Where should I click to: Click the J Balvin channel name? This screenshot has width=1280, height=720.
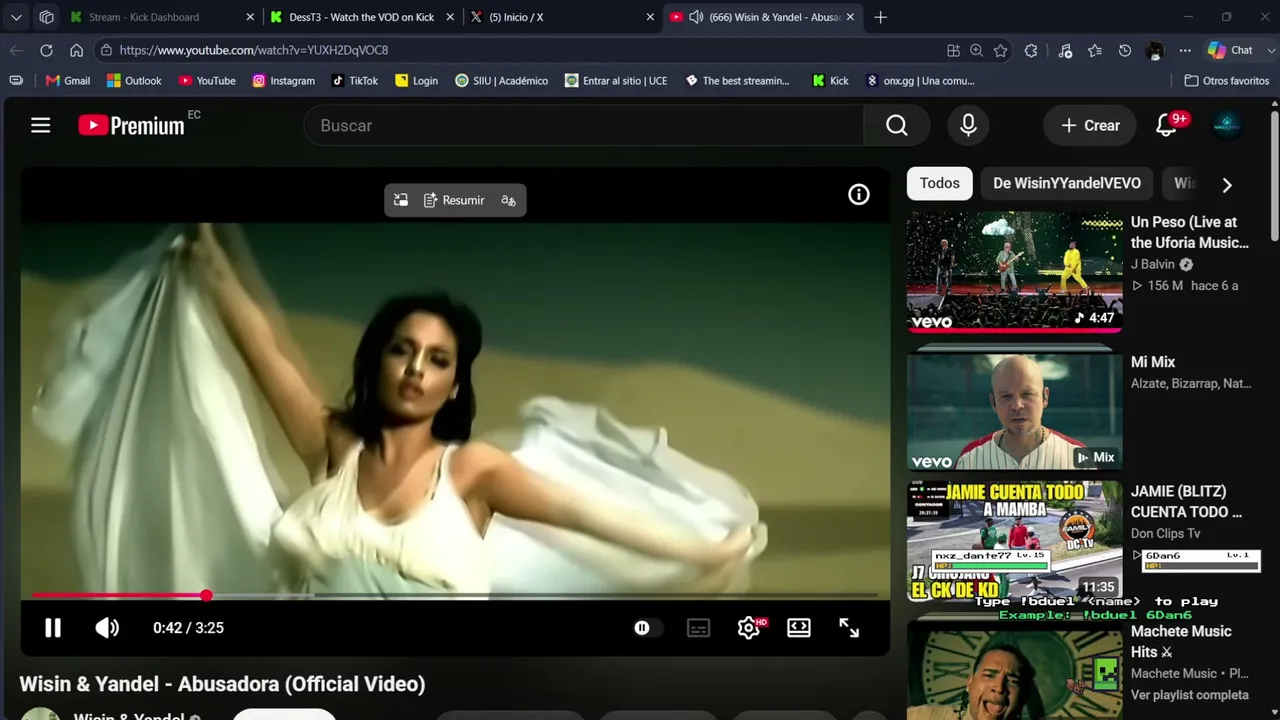(1153, 264)
